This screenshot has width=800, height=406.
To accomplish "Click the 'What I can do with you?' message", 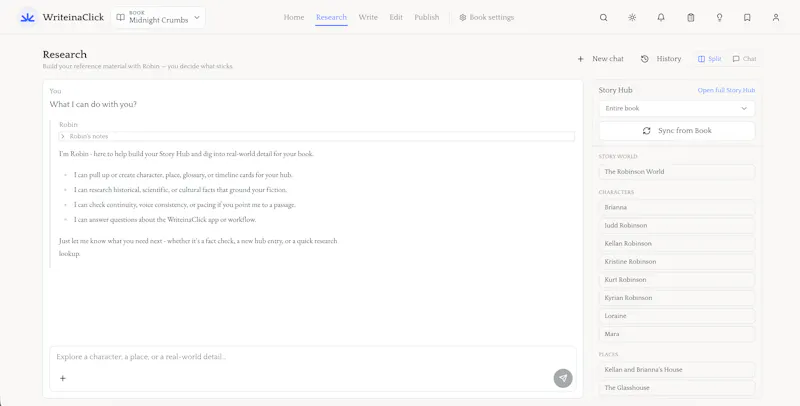I will [93, 105].
